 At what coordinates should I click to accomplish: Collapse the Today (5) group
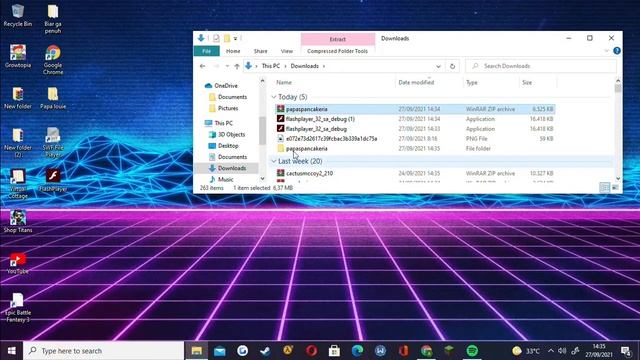(x=273, y=97)
